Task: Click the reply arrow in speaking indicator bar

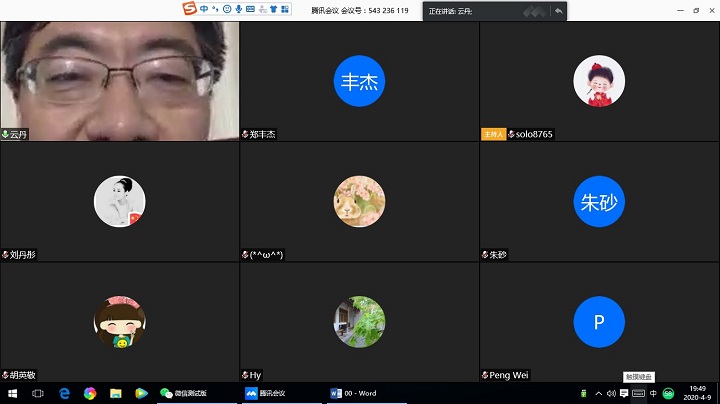Action: (x=558, y=11)
